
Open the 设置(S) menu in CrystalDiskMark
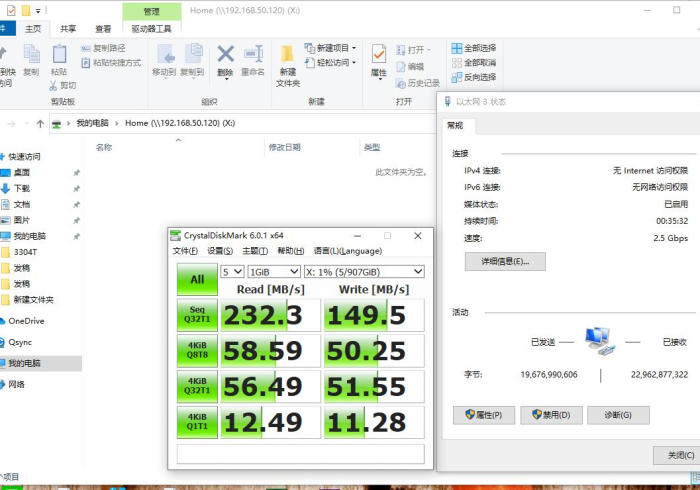(220, 251)
